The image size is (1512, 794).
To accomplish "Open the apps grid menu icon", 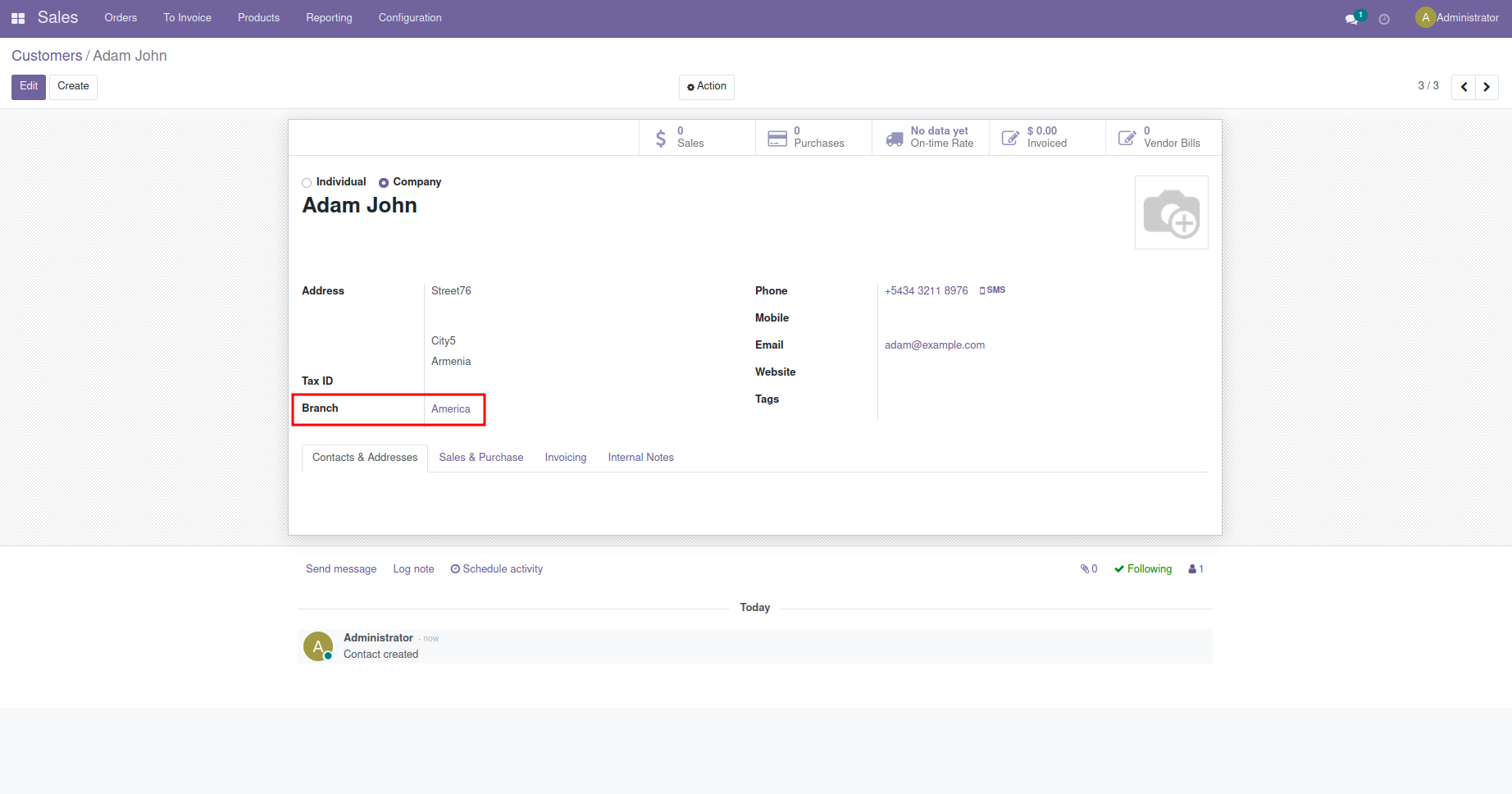I will 18,18.
